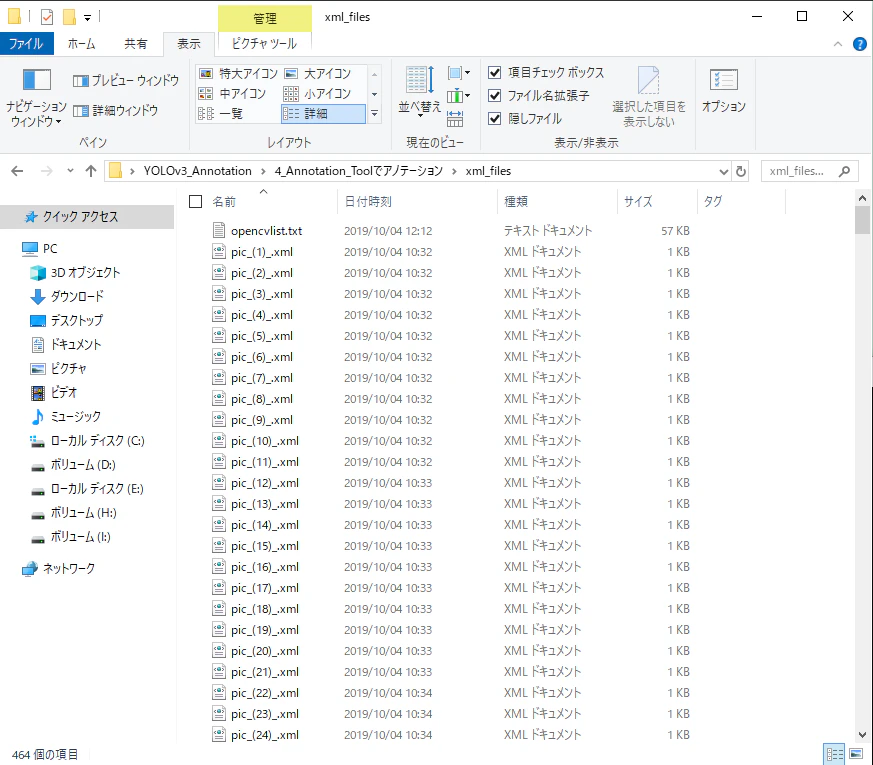The height and width of the screenshot is (765, 873).
Task: Click Properties icon in quick access toolbar
Action: click(x=47, y=17)
